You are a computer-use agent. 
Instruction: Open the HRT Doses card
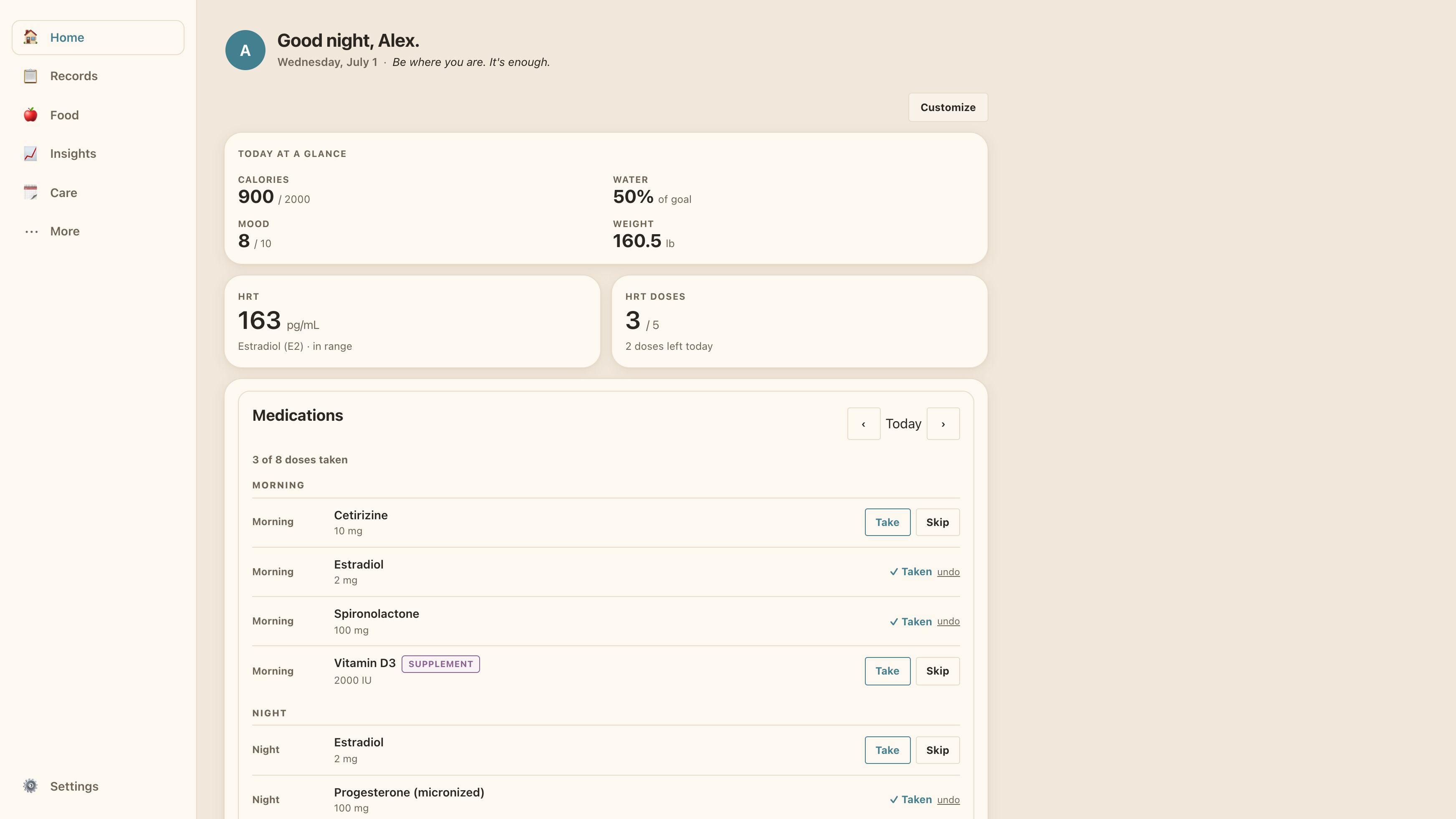(799, 321)
